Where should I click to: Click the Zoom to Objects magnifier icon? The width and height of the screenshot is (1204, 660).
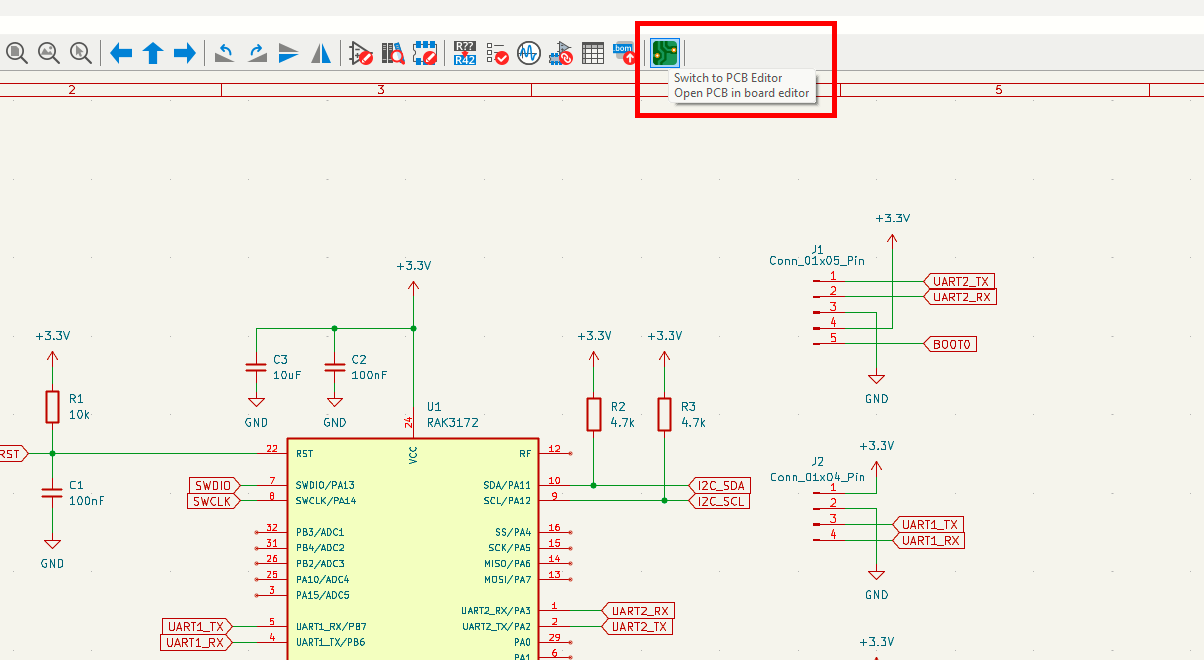pyautogui.click(x=49, y=53)
